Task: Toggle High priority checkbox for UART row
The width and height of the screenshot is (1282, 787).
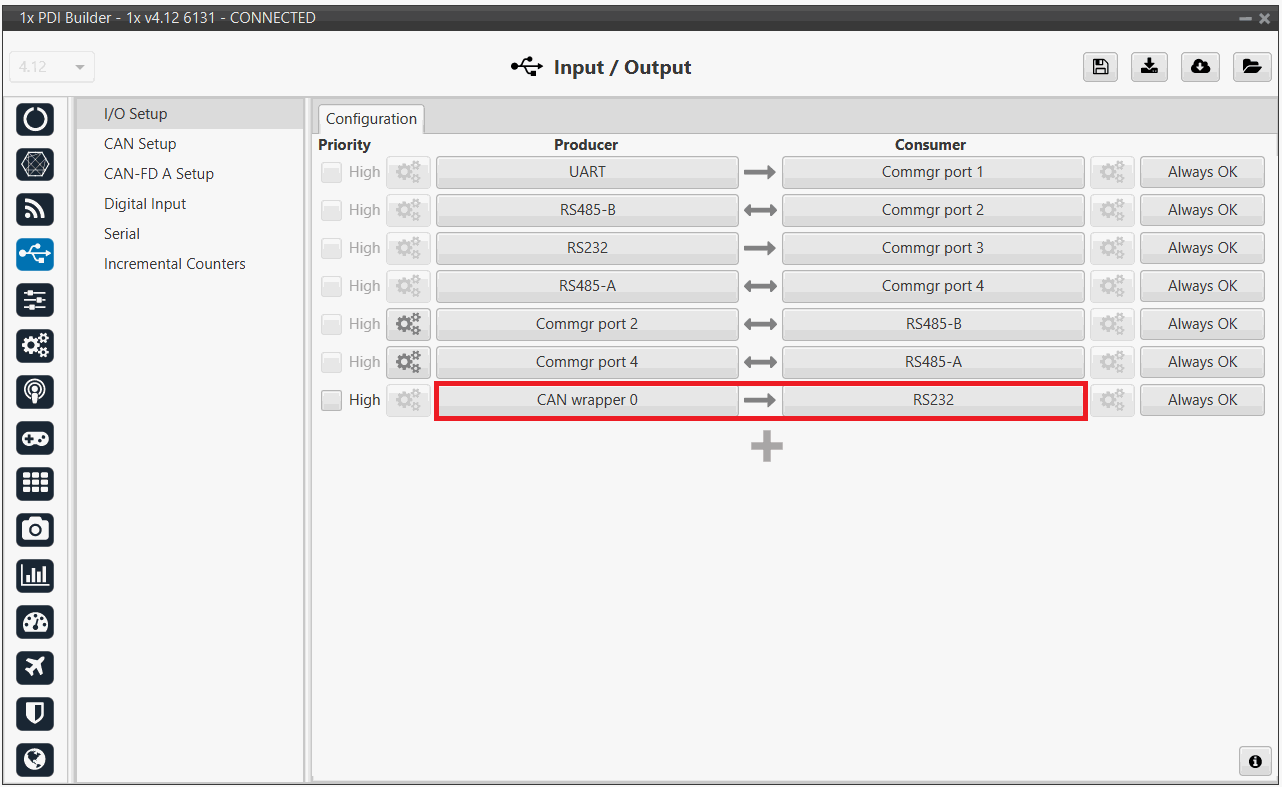Action: 331,172
